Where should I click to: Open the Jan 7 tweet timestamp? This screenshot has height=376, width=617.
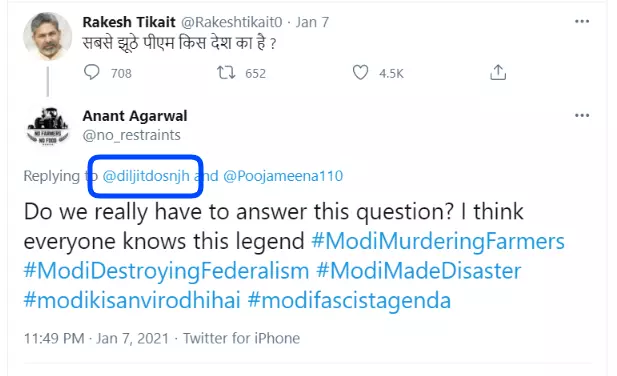312,22
